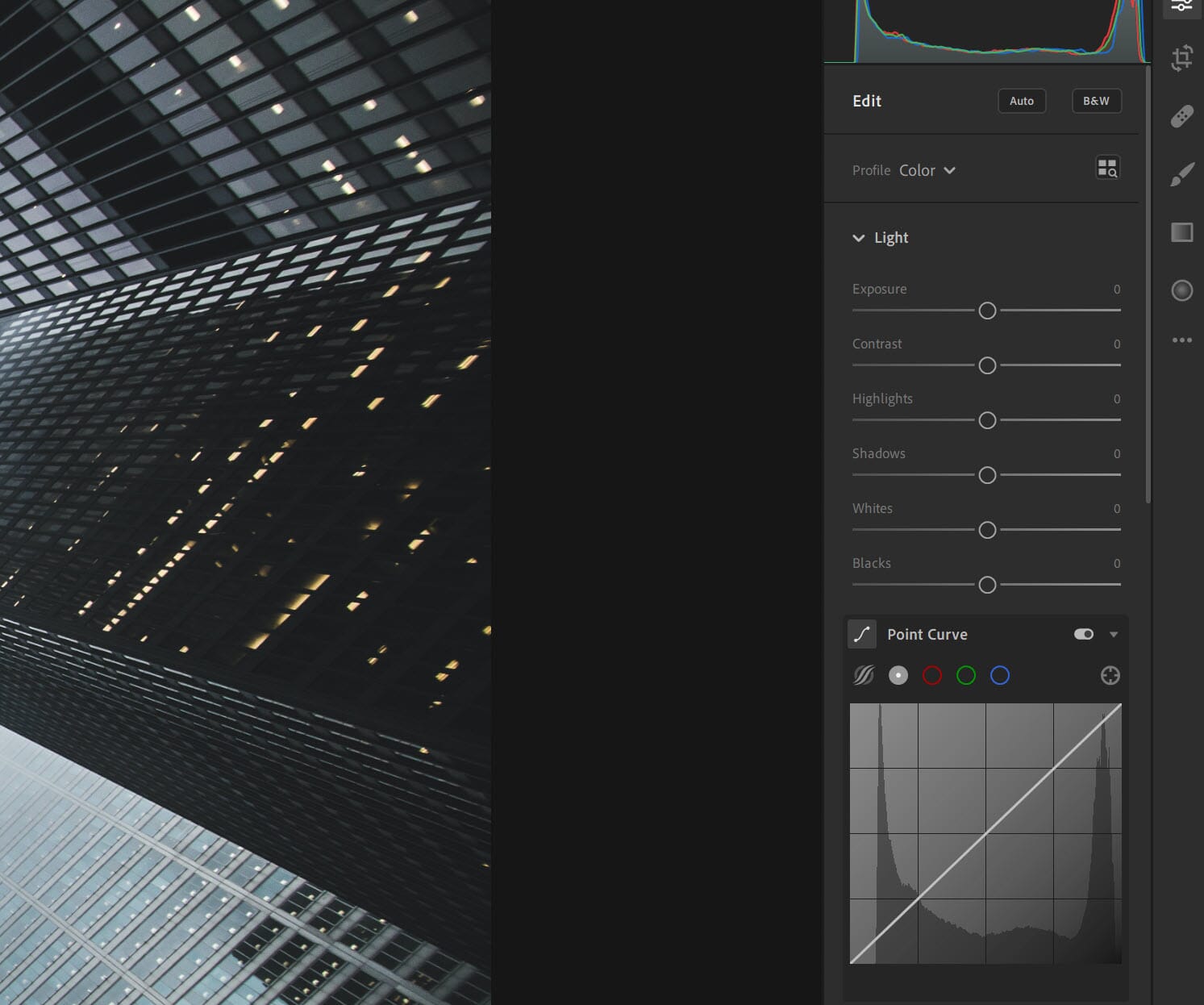Activate the curve targeted adjustment tool

pos(1110,676)
